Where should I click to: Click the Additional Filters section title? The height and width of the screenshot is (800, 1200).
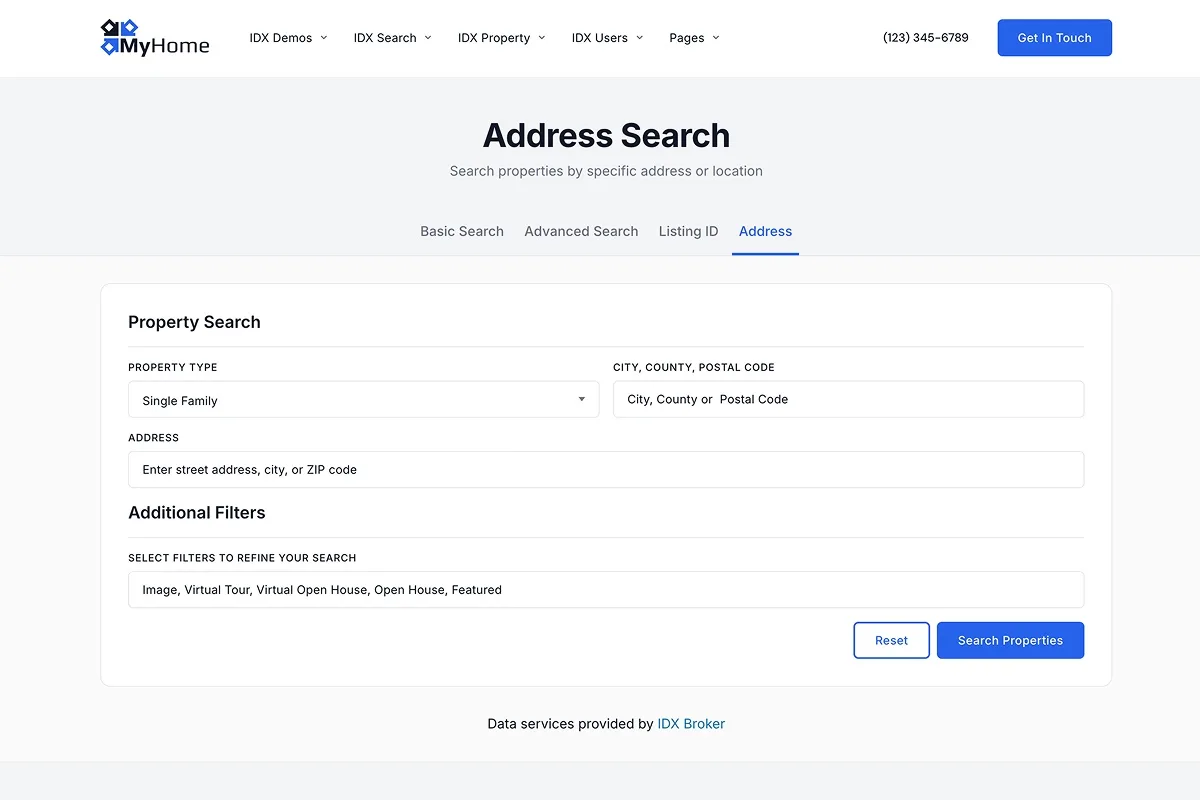(197, 513)
